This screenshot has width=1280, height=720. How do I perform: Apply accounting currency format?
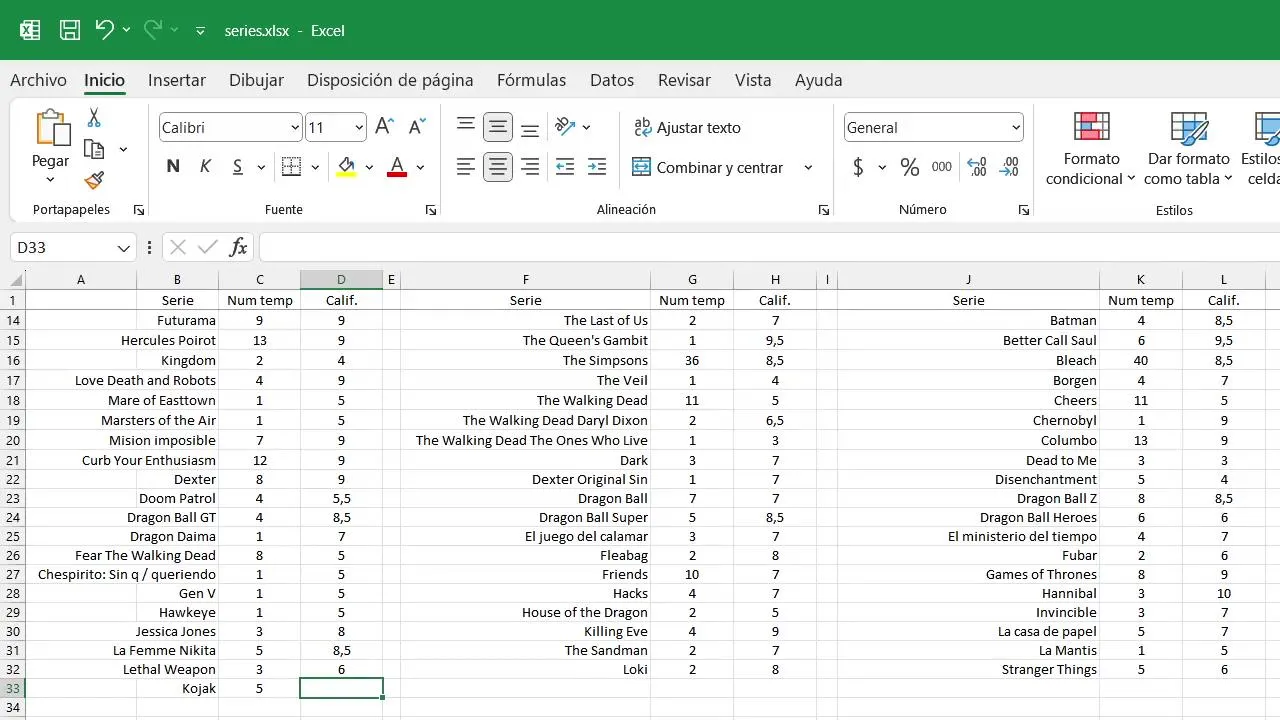coord(858,167)
